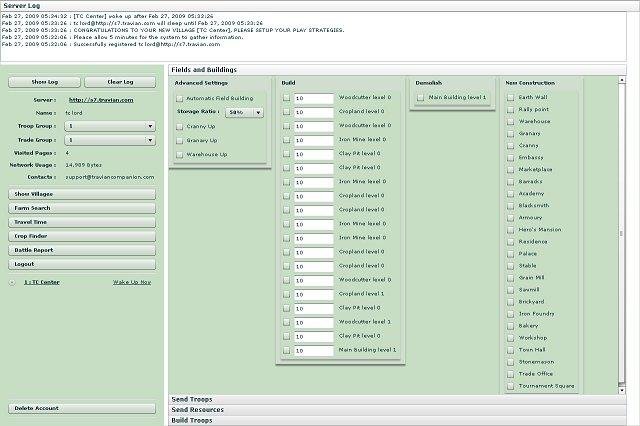This screenshot has width=640, height=426.
Task: Click the level input for Main Building level 1
Action: click(313, 351)
